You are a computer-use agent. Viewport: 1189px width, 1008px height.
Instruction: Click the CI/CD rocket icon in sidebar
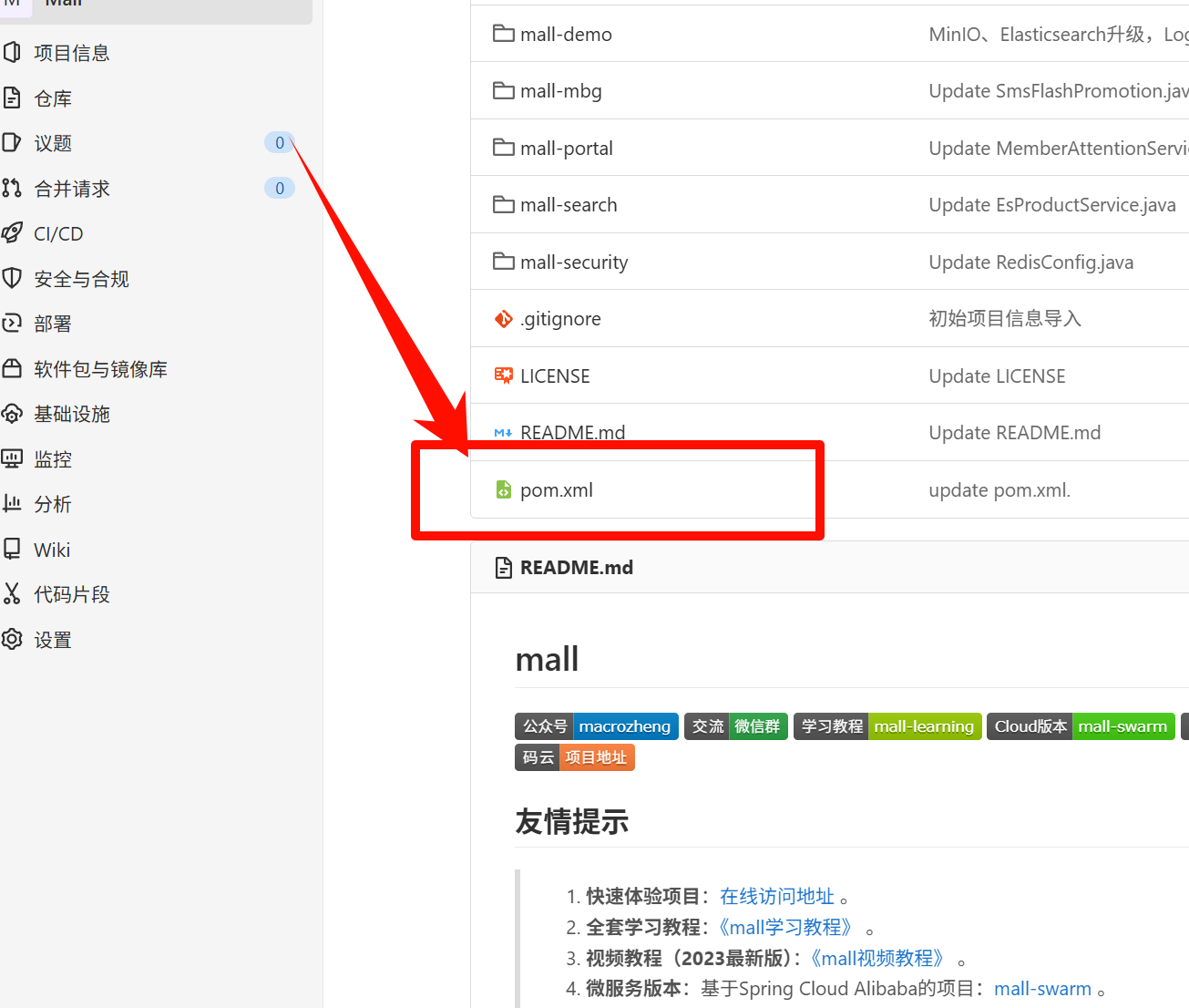[x=12, y=233]
